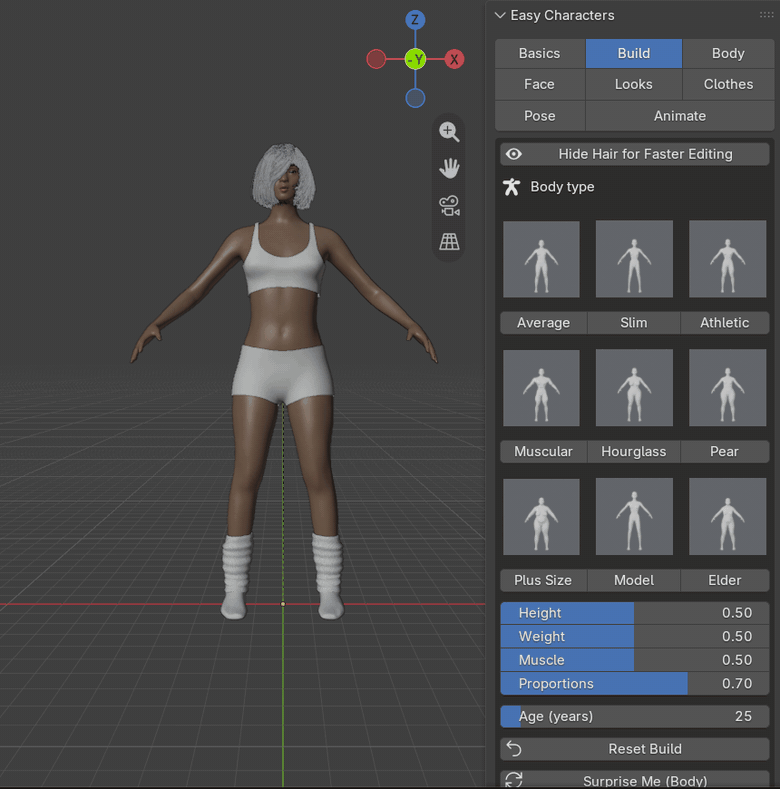Click the 'Body type' label

pyautogui.click(x=562, y=187)
